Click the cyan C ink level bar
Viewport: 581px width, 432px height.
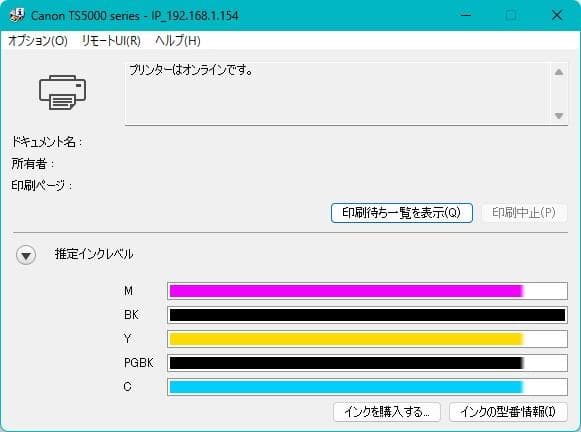pyautogui.click(x=367, y=387)
